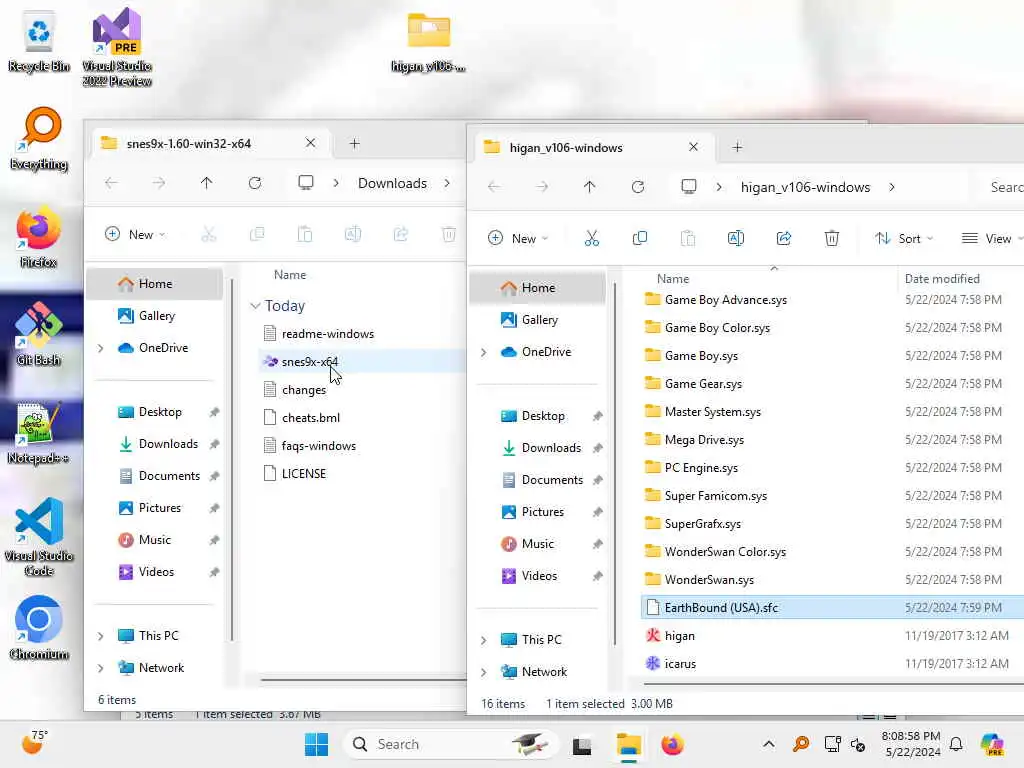Open New dropdown in snes9x window
This screenshot has height=768, width=1024.
tap(135, 234)
